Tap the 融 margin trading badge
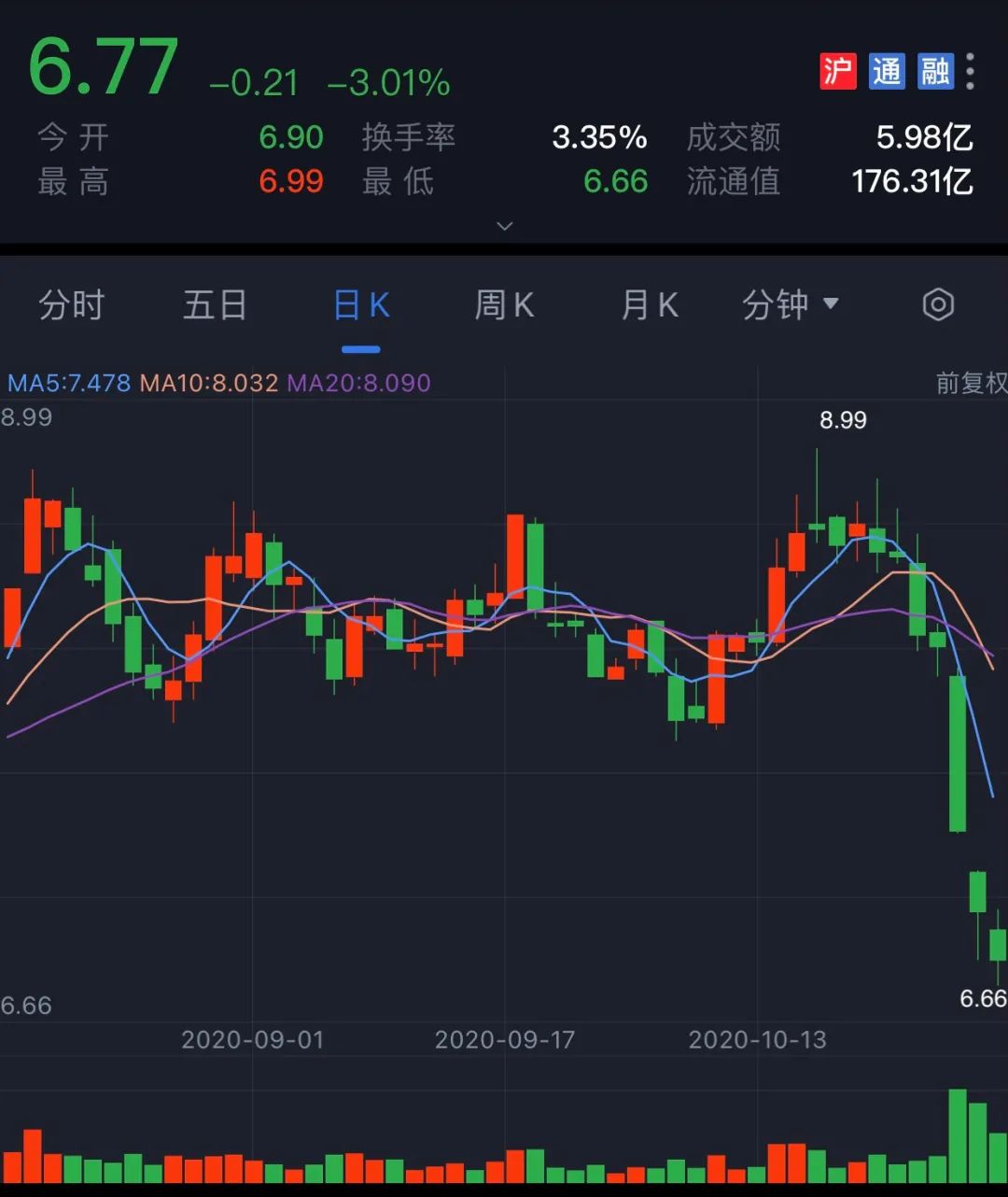Screen dimensions: 1008x1197 (x=935, y=71)
